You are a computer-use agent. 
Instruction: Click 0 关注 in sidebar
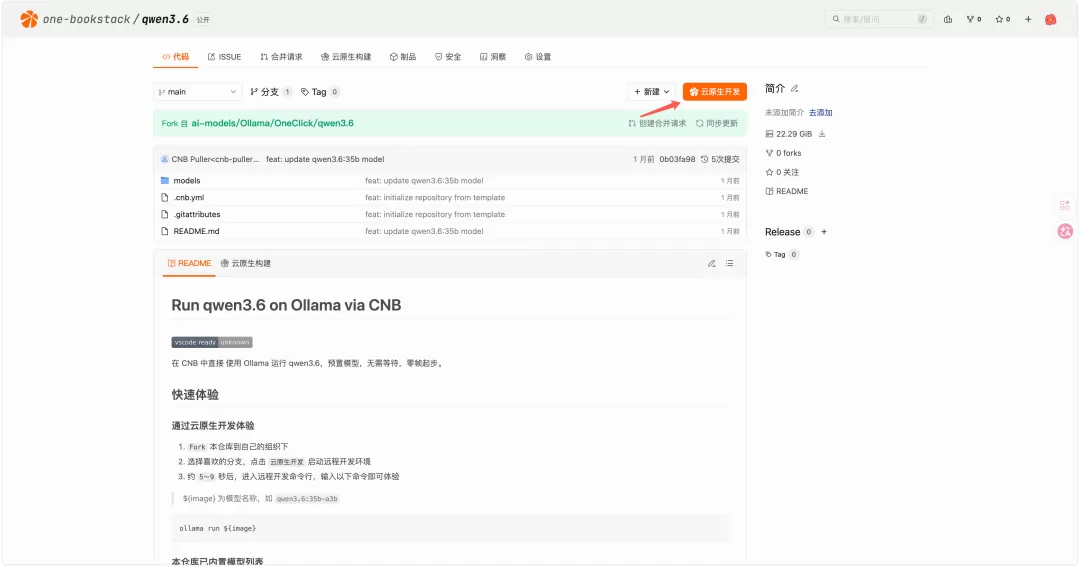pyautogui.click(x=782, y=172)
